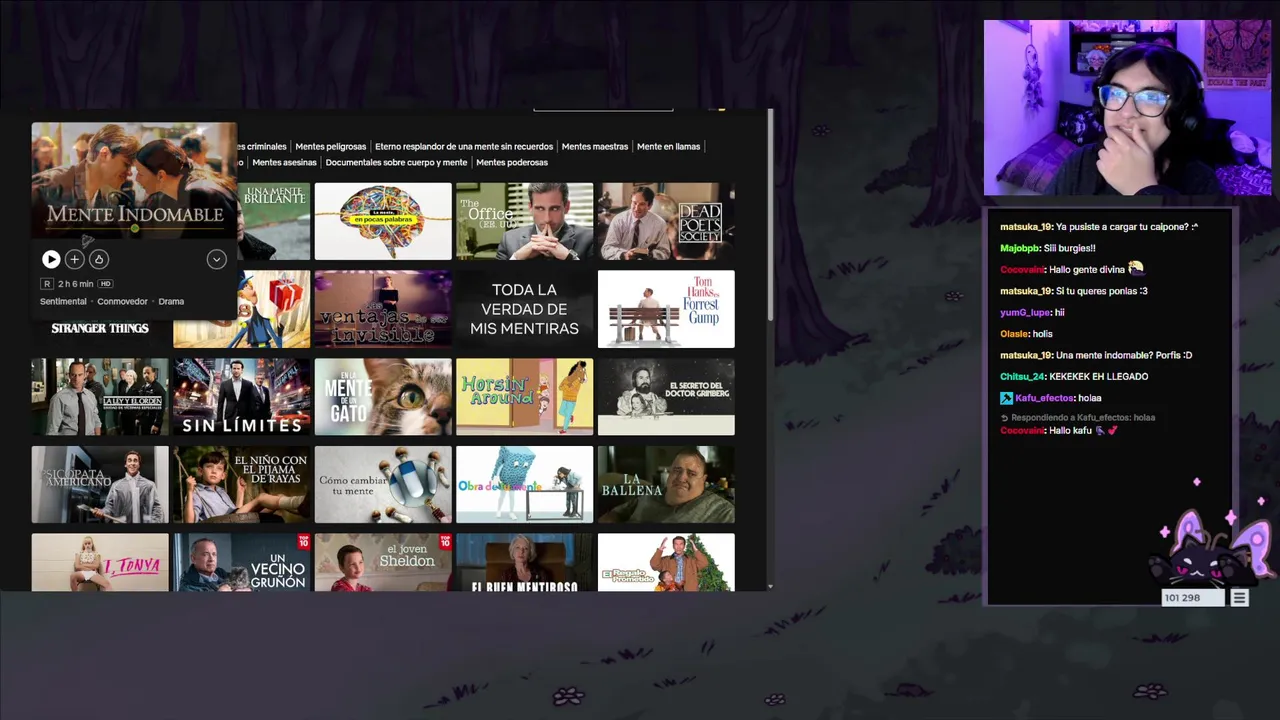Open Toda la verdad de mis mentiras
Image resolution: width=1280 pixels, height=720 pixels.
[524, 309]
